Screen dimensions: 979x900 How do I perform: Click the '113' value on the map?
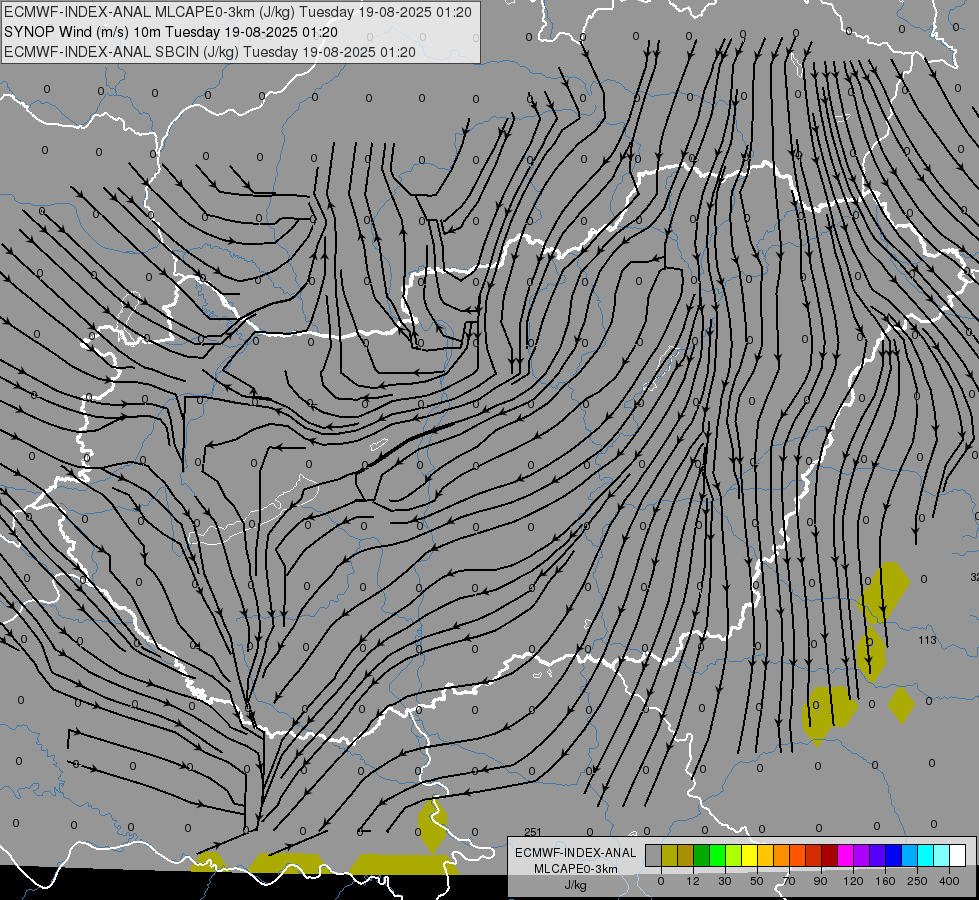pos(927,640)
